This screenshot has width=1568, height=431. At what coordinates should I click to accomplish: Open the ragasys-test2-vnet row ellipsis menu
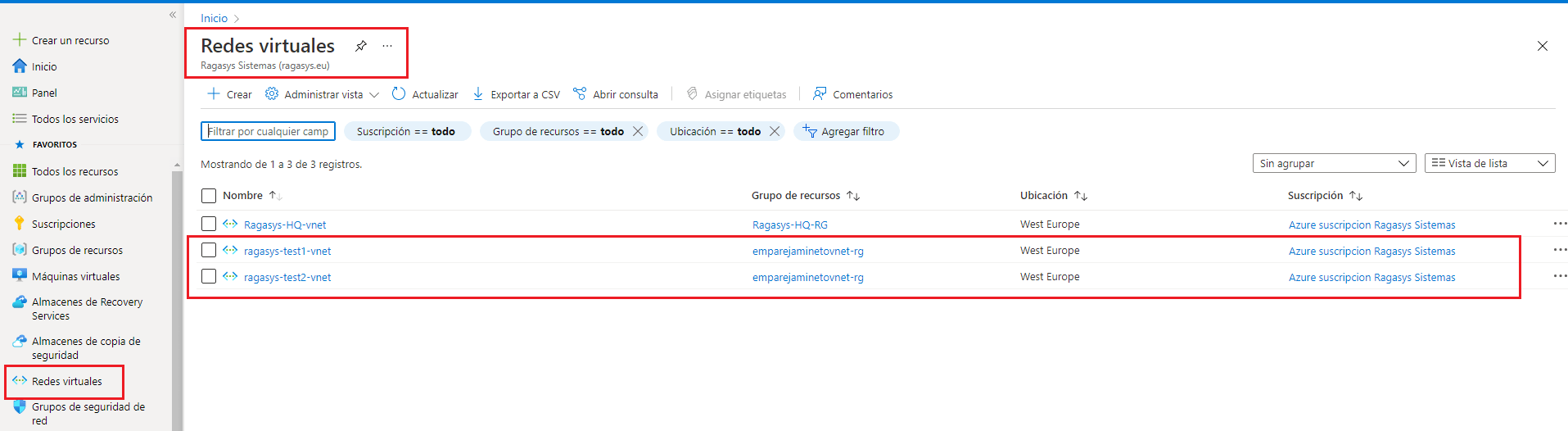click(x=1560, y=276)
